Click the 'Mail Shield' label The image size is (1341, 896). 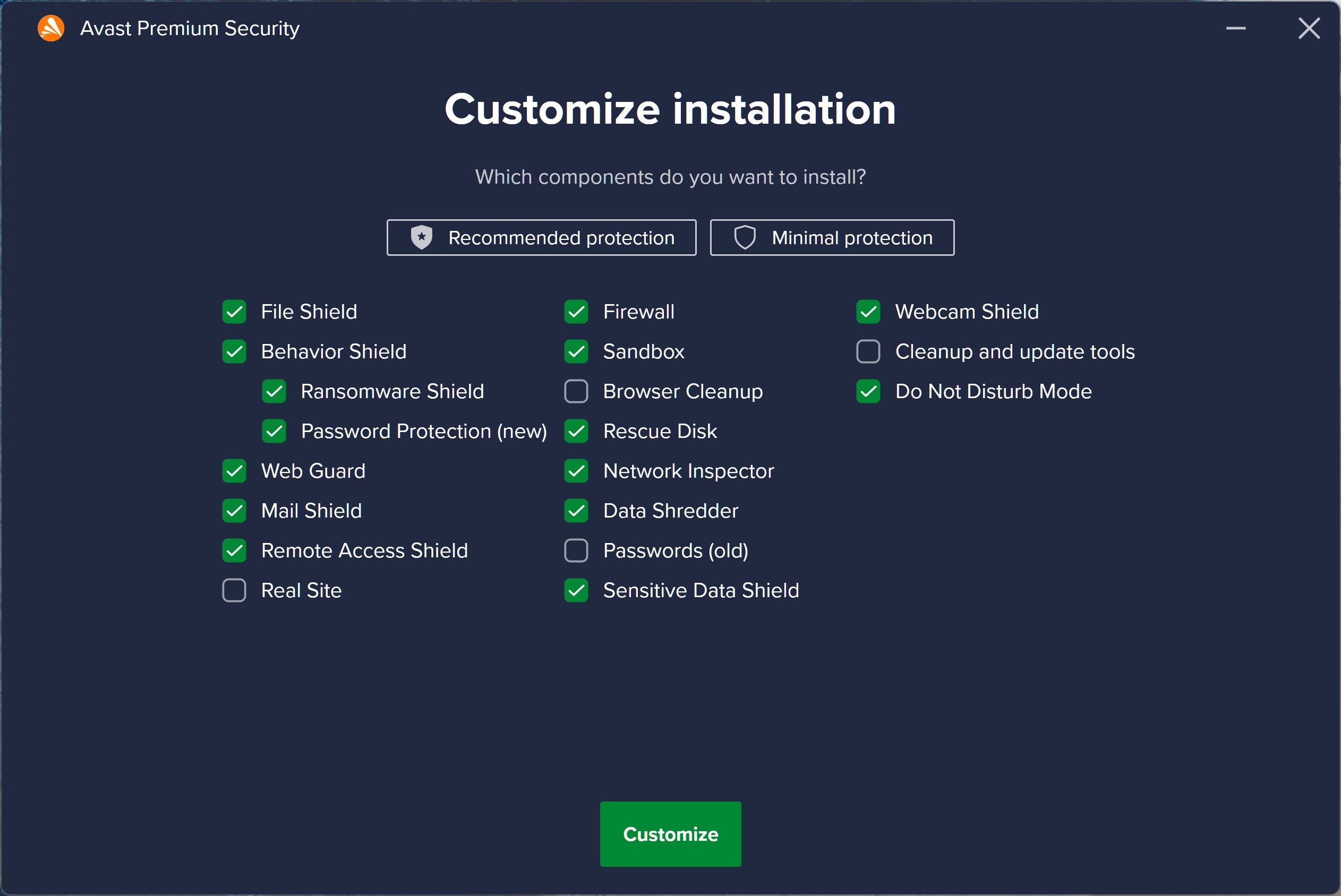[x=312, y=511]
